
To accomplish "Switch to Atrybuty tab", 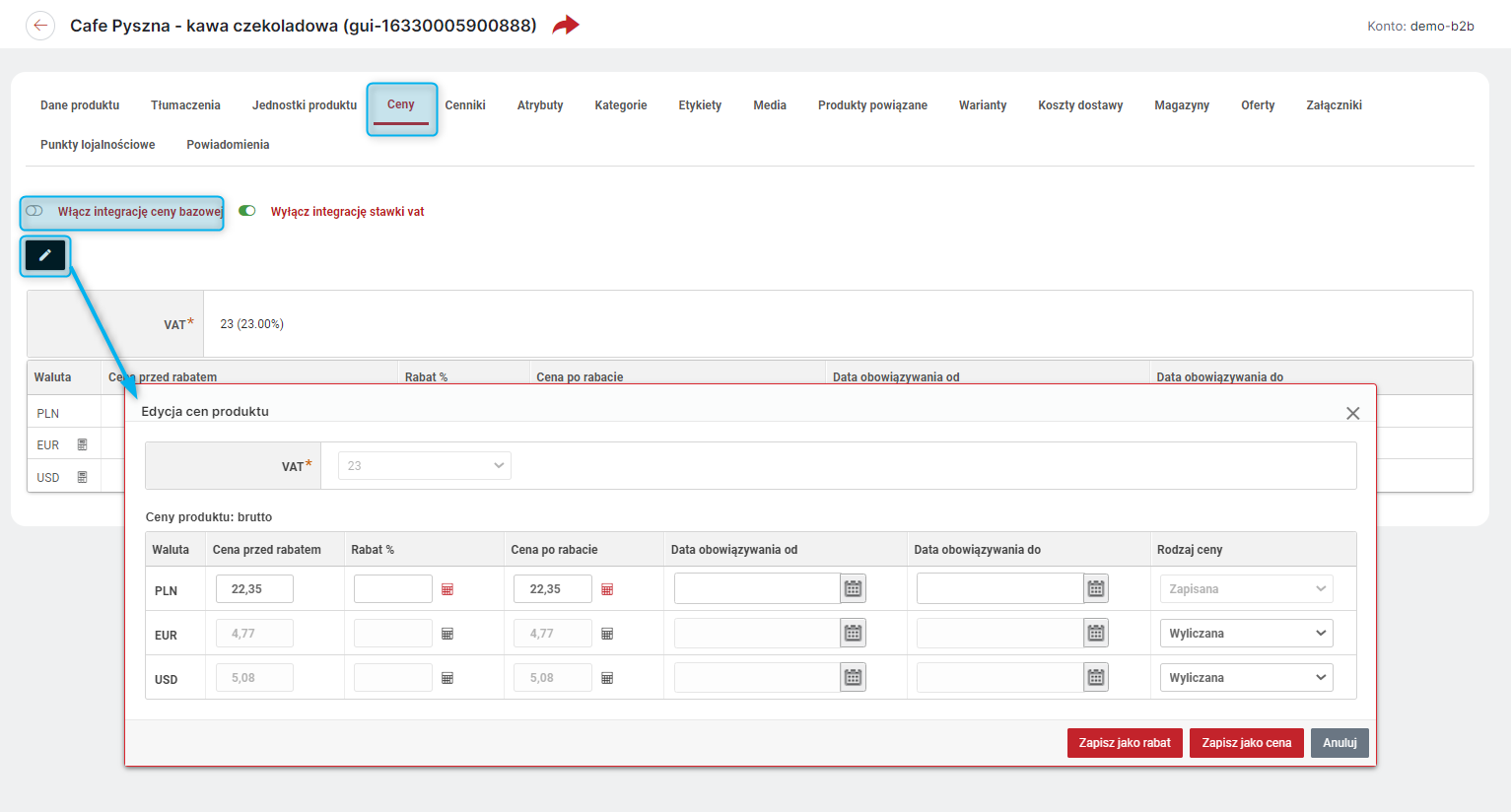I will tap(540, 105).
